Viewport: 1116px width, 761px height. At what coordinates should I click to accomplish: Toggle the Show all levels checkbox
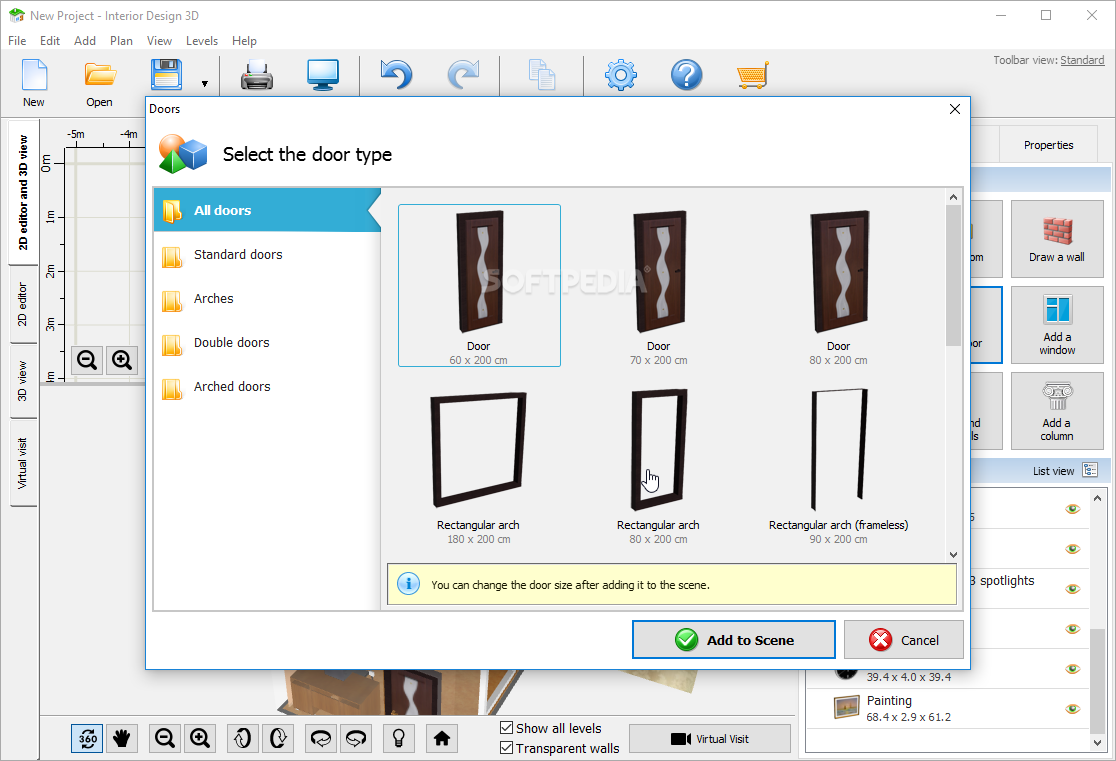pyautogui.click(x=507, y=728)
